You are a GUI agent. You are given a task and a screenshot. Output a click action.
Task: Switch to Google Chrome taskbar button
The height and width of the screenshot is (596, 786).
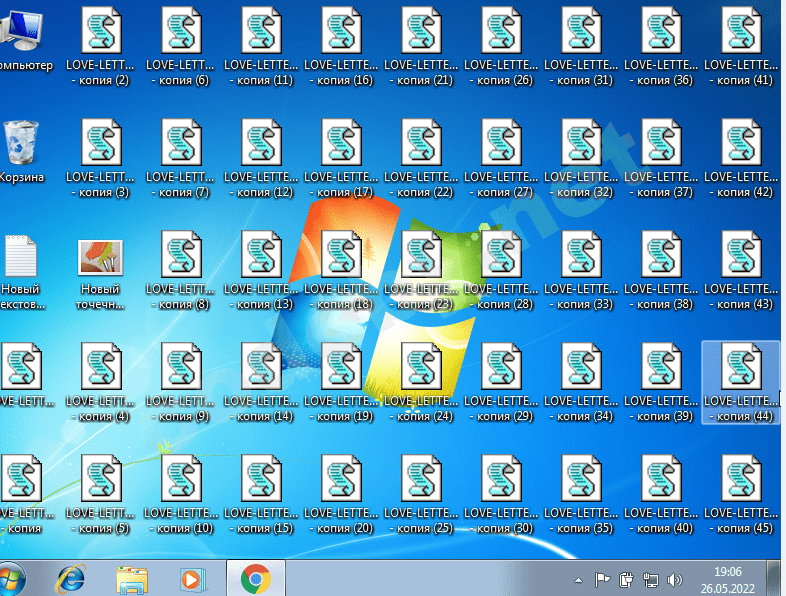pyautogui.click(x=256, y=578)
